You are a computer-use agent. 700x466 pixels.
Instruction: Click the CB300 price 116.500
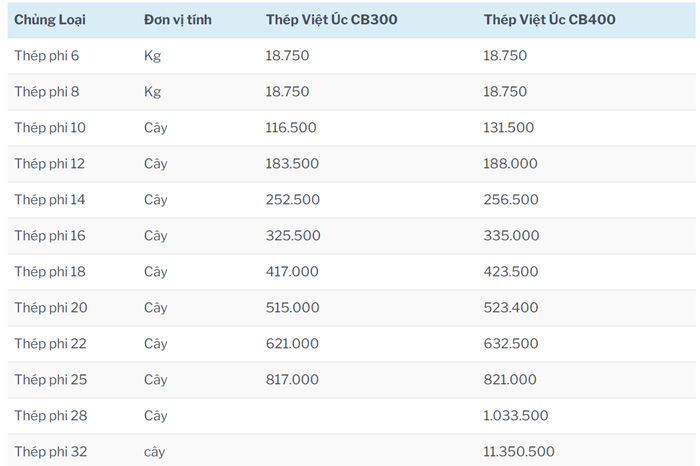292,128
